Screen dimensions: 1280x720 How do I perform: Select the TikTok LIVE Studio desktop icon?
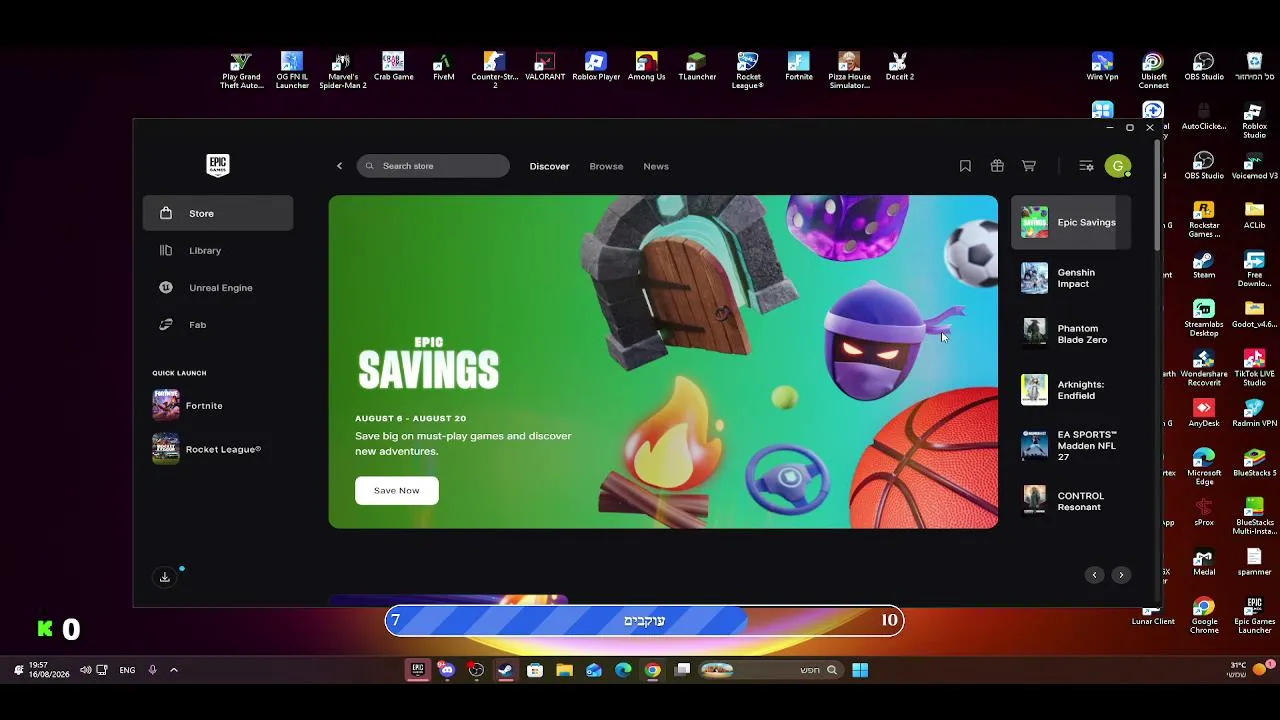click(1254, 368)
